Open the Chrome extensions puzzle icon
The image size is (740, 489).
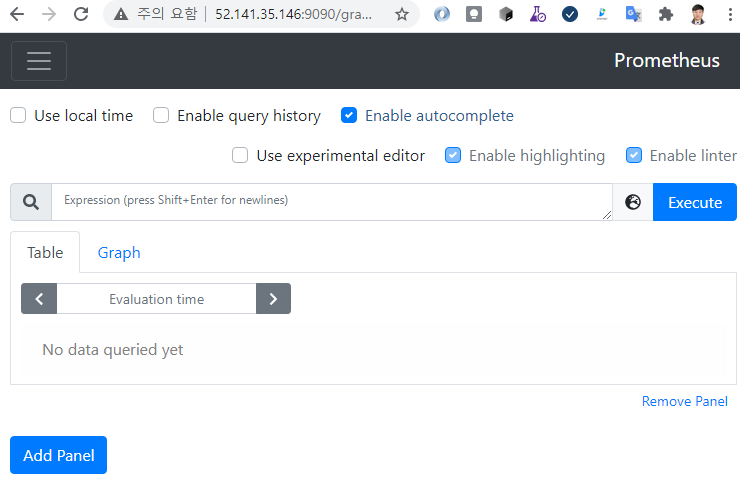coord(665,14)
